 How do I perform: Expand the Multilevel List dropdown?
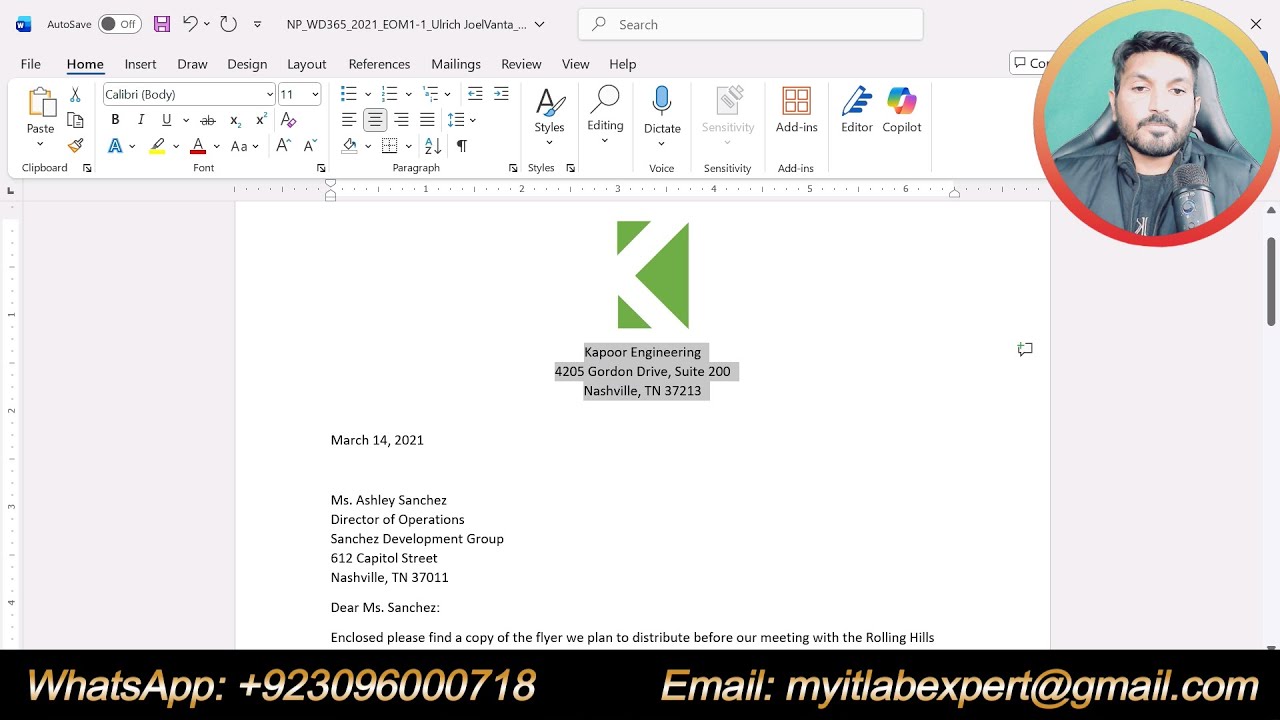coord(447,94)
